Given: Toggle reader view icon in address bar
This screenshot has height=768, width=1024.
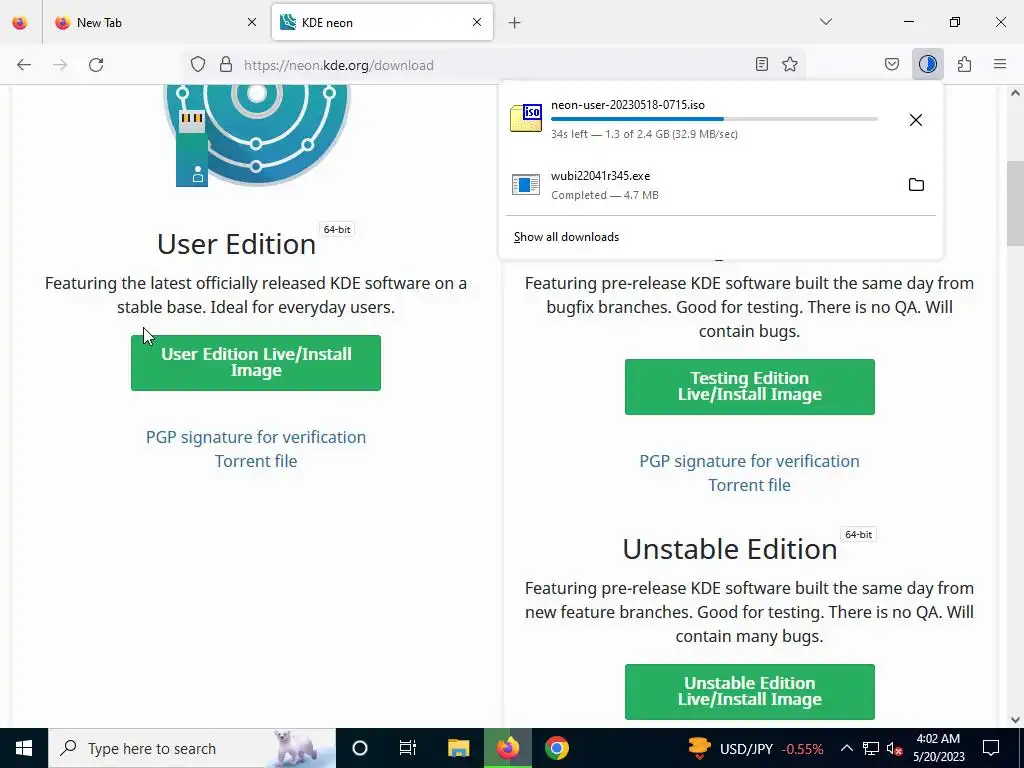Looking at the screenshot, I should coord(761,64).
